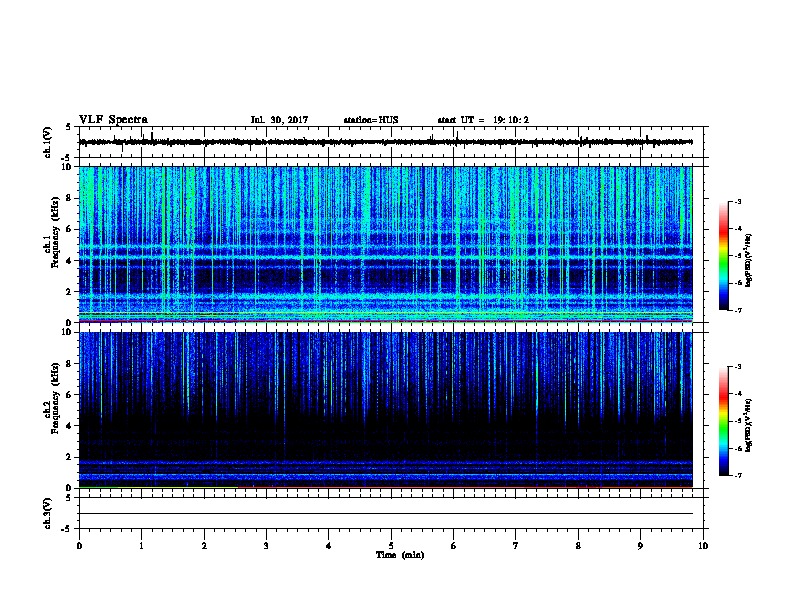792x612 pixels.
Task: Click time axis tick label '1'
Action: tap(141, 546)
